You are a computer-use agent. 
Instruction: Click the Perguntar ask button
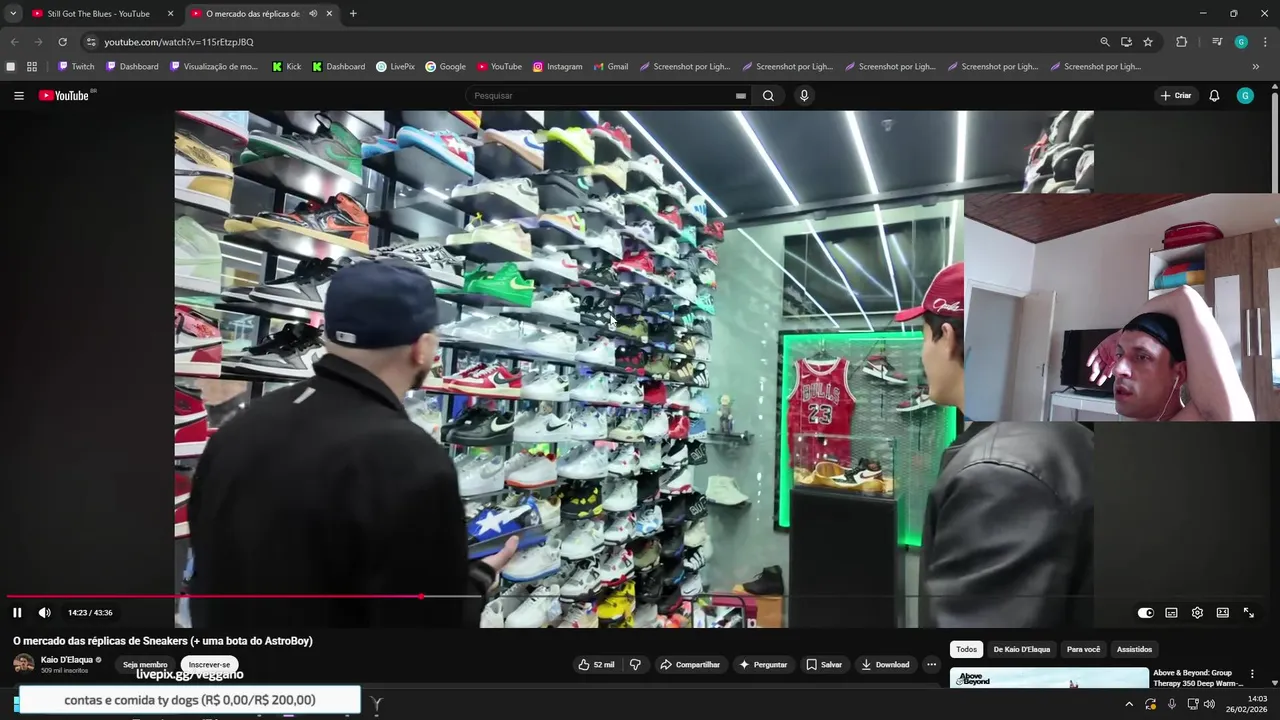pos(763,665)
